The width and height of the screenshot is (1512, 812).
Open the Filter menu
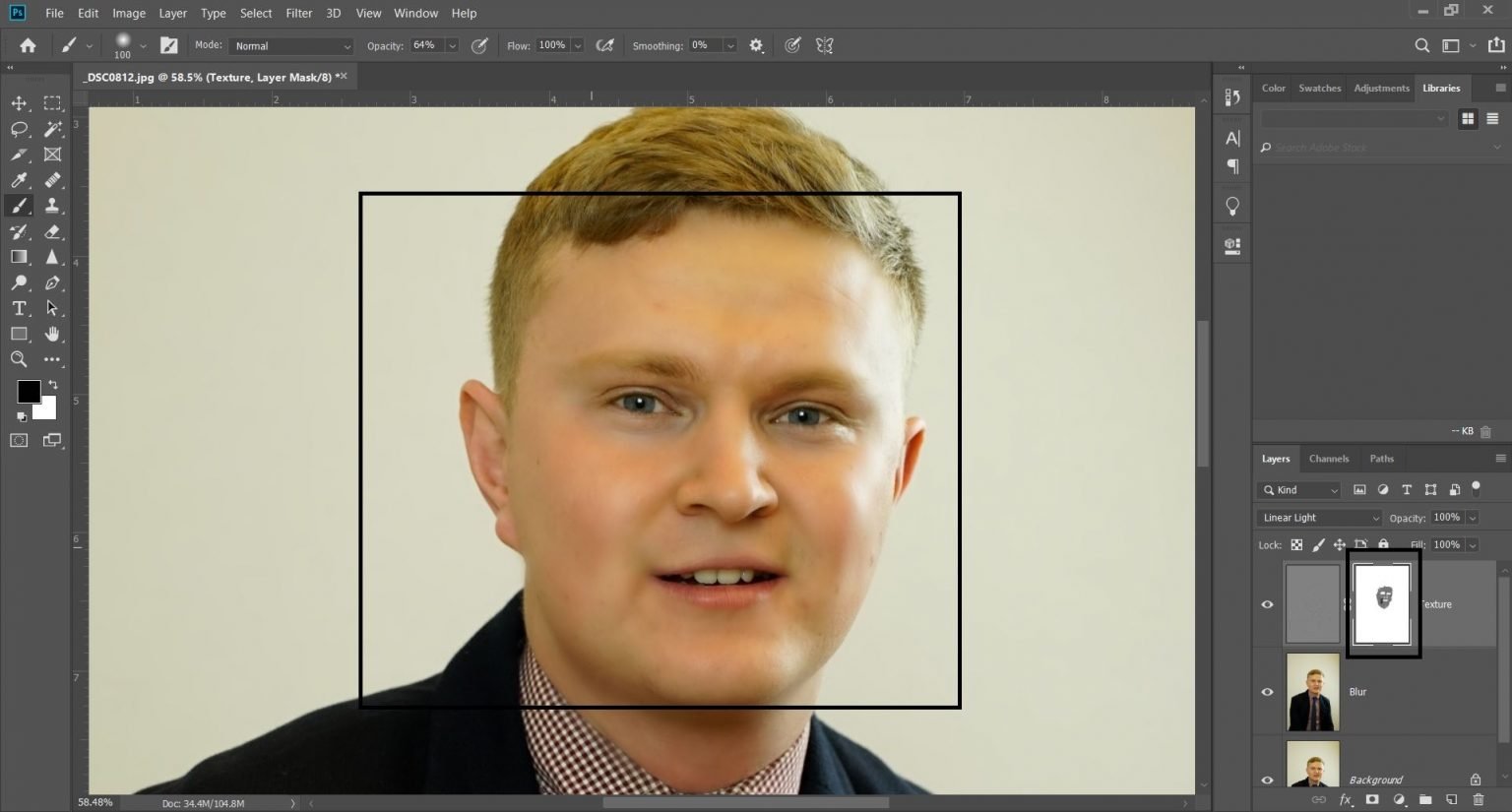[x=298, y=13]
